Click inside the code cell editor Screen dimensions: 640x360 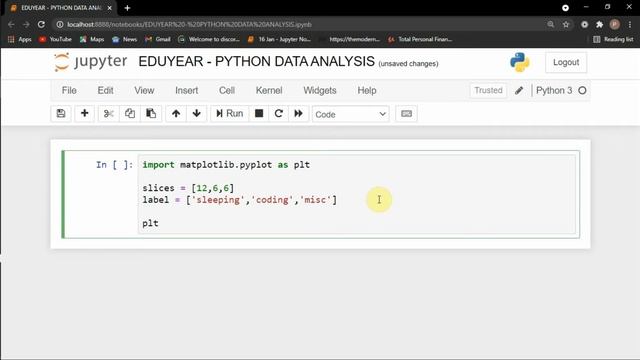pos(357,194)
